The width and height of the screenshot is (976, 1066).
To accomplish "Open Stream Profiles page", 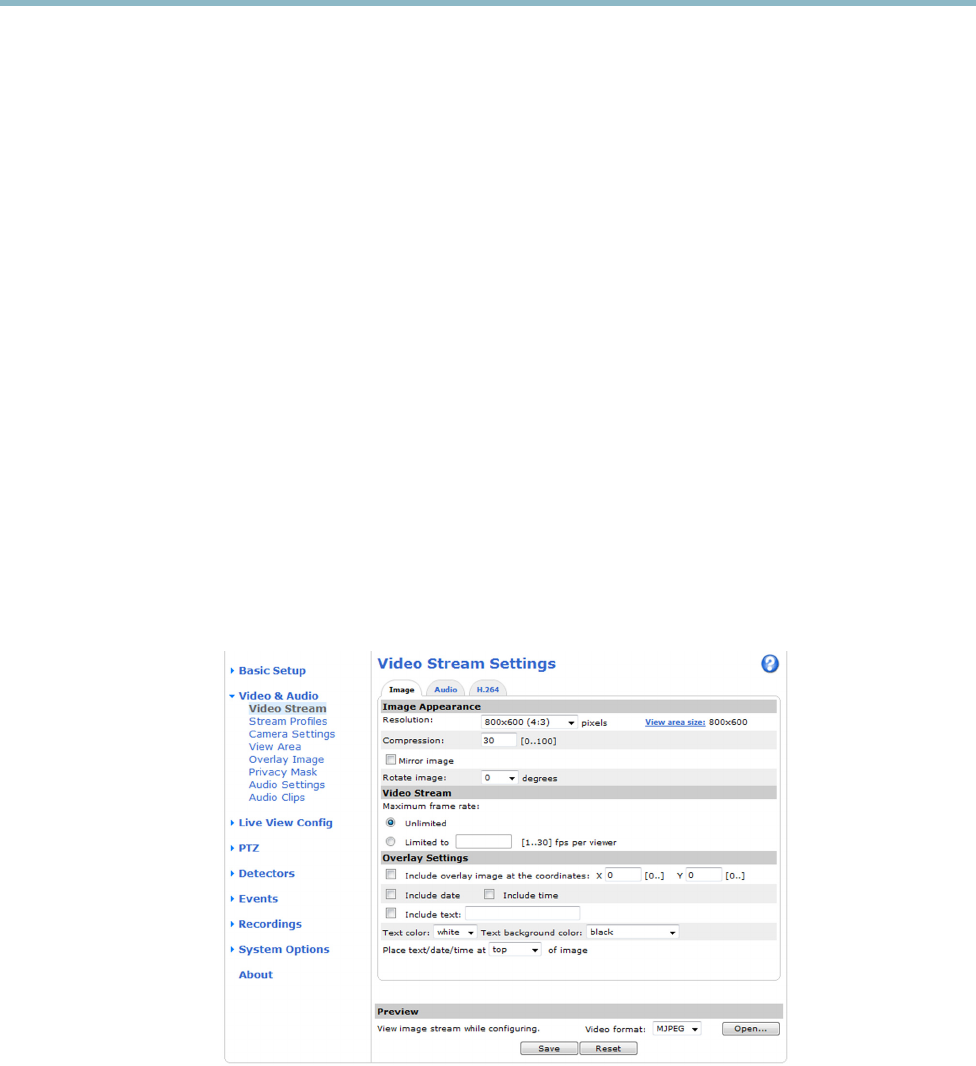I will pyautogui.click(x=287, y=721).
